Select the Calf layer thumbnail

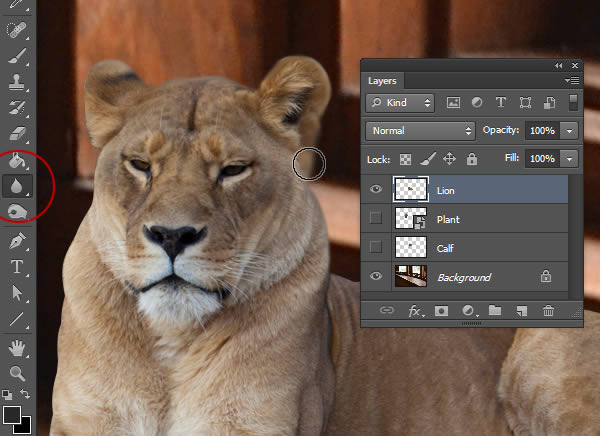pyautogui.click(x=411, y=247)
